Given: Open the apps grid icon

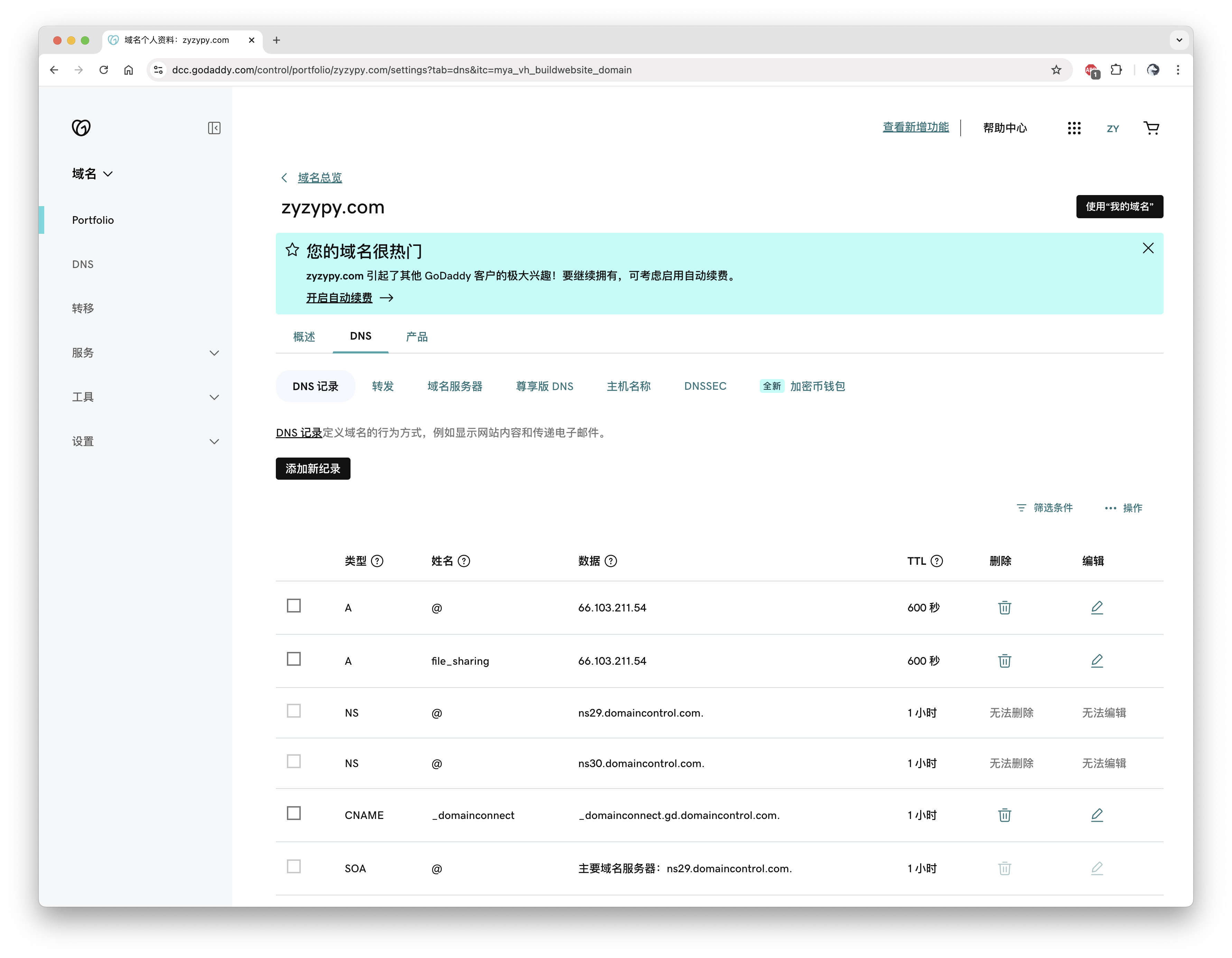Looking at the screenshot, I should click(1073, 128).
